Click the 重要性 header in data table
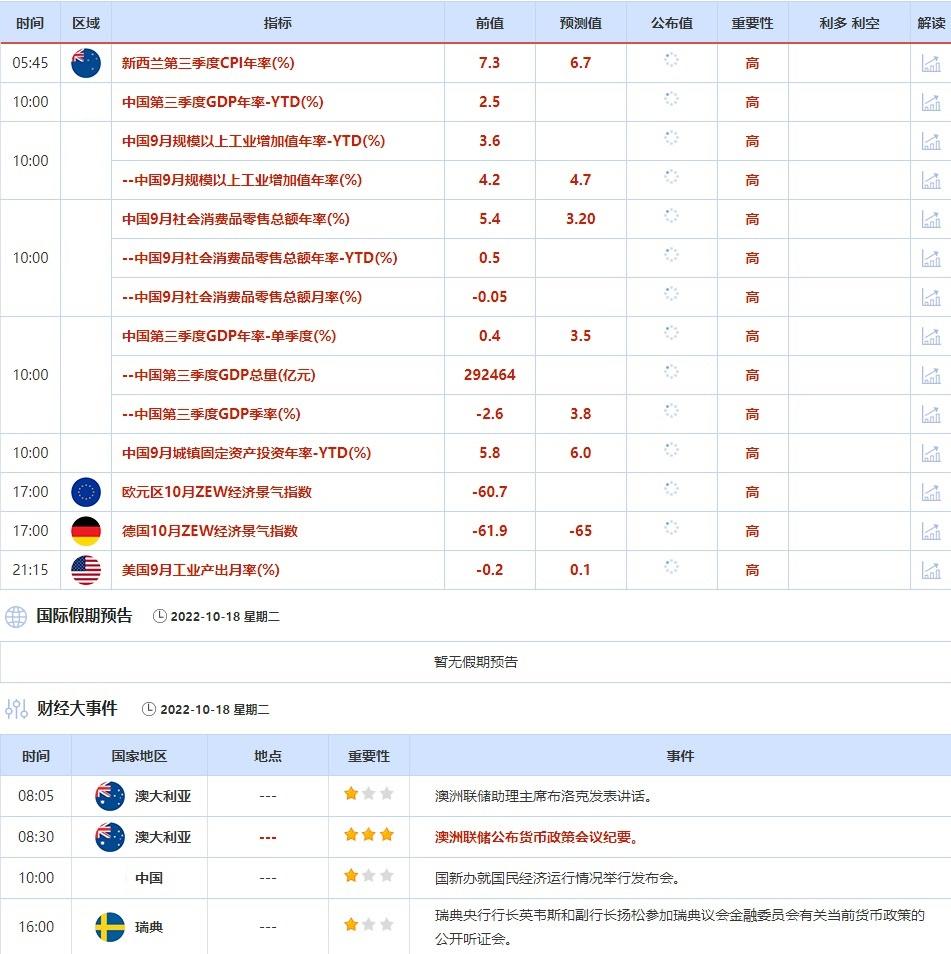Image resolution: width=951 pixels, height=954 pixels. point(752,22)
